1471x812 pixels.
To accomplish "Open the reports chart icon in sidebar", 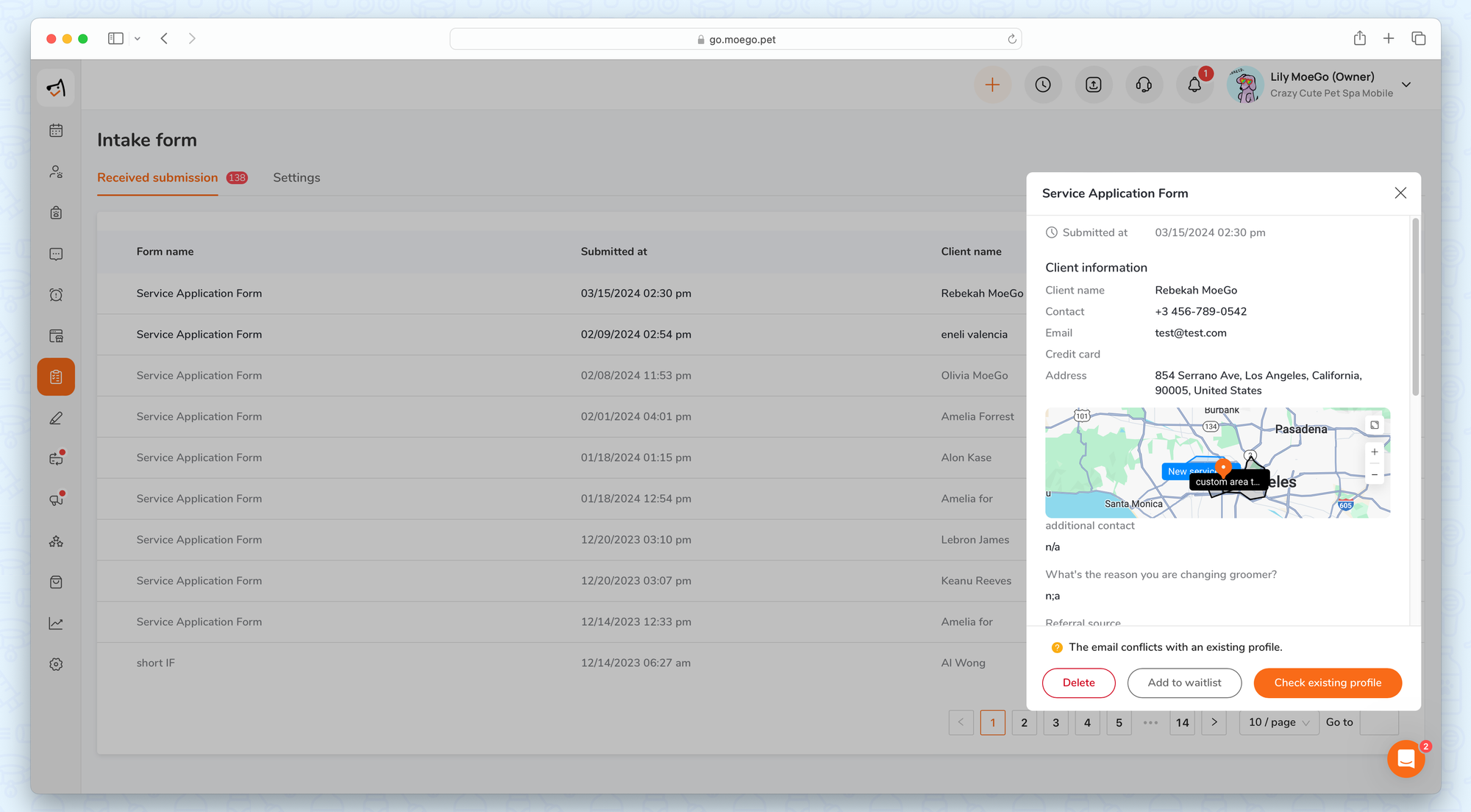I will pos(56,624).
